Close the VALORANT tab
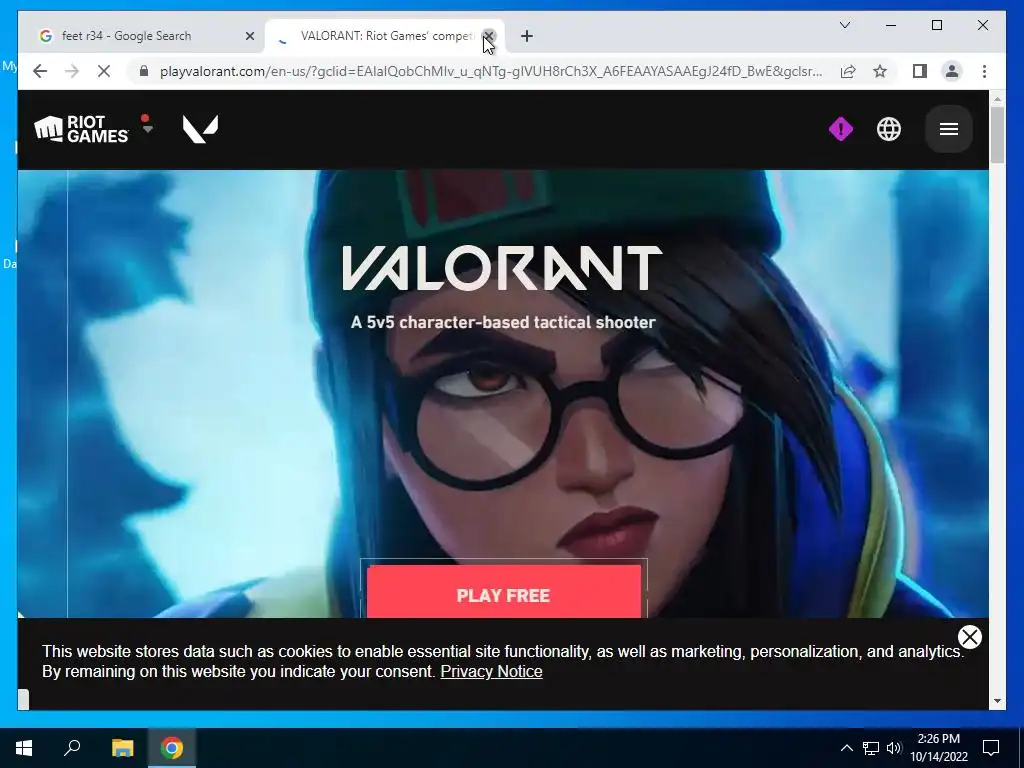Viewport: 1024px width, 768px height. tap(488, 36)
